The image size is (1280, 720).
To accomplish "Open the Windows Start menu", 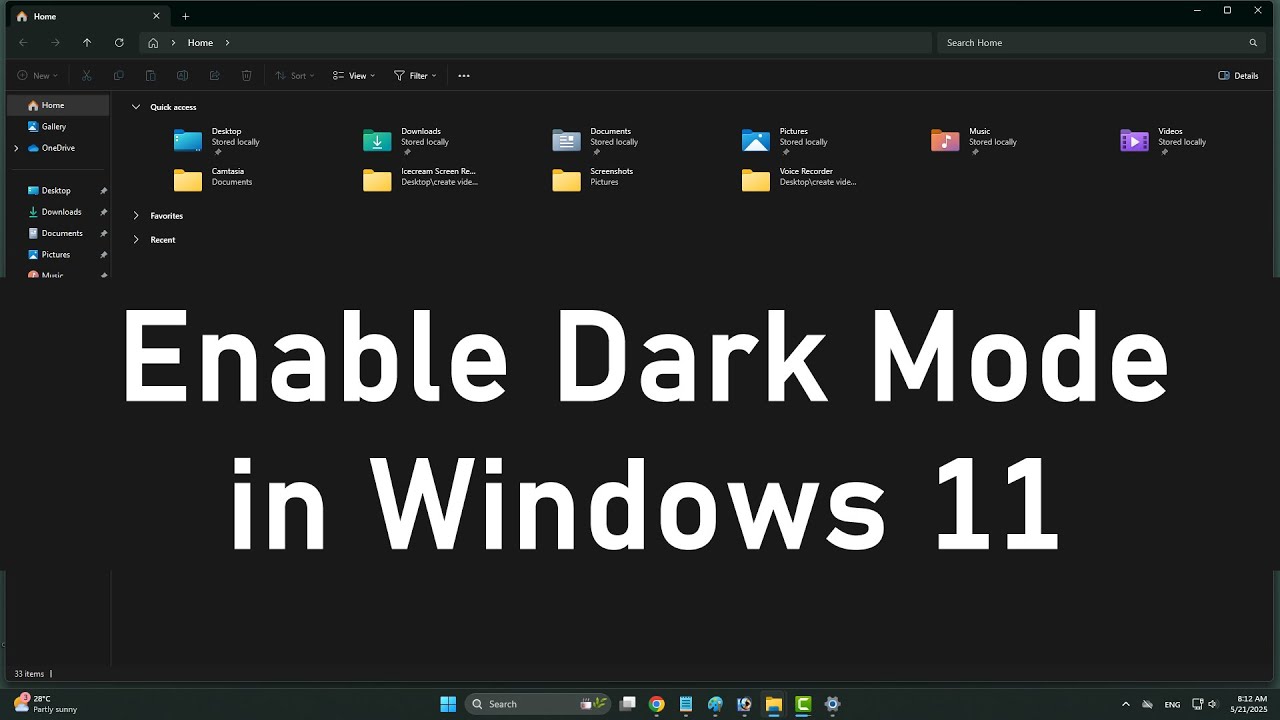I will [448, 704].
